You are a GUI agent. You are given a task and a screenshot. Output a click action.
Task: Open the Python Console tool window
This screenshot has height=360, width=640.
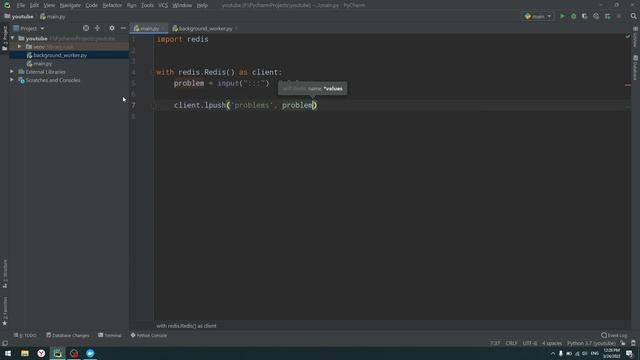[x=149, y=335]
